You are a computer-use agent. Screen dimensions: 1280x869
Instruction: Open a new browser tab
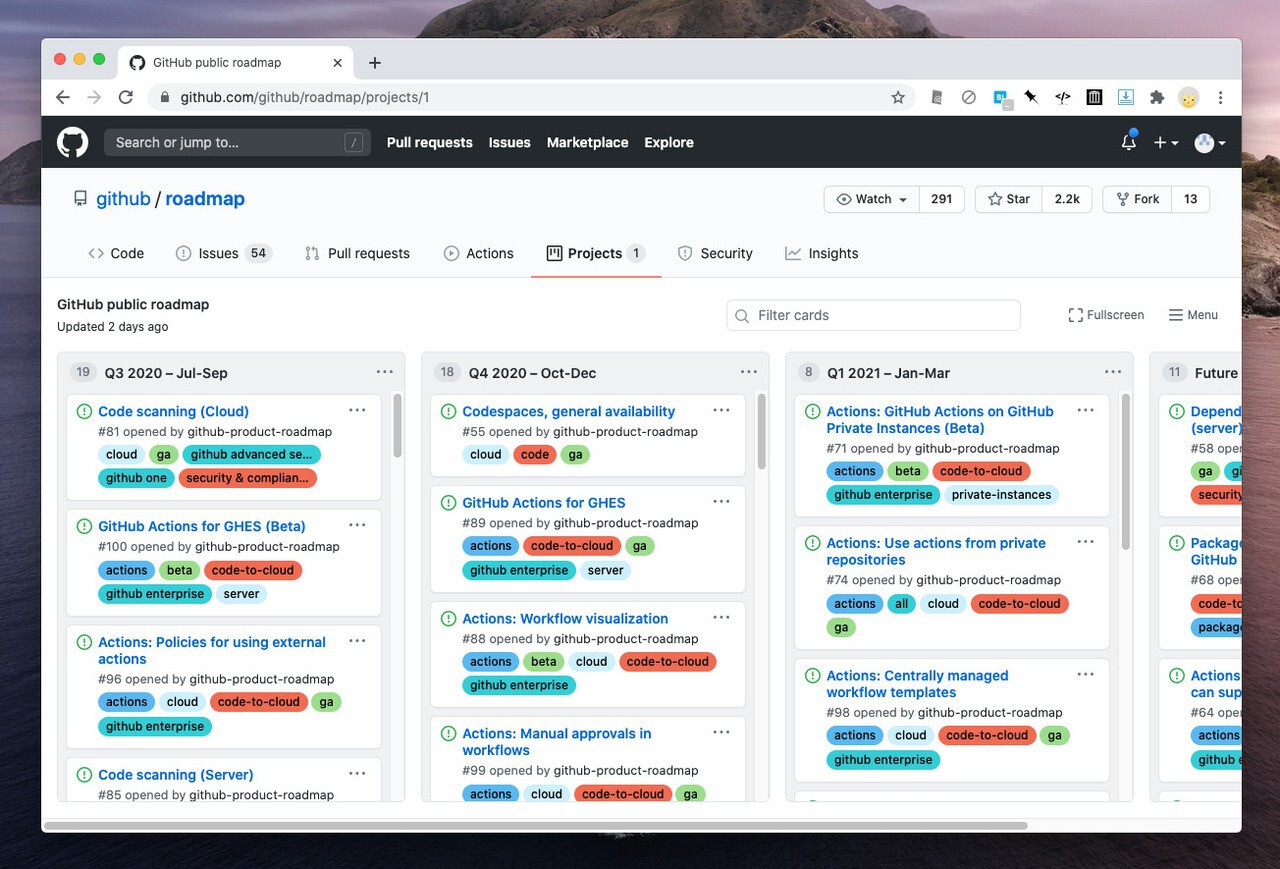[374, 62]
